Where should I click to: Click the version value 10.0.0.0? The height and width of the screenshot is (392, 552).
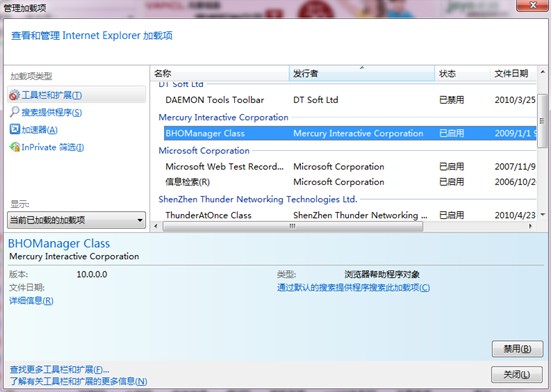click(92, 274)
